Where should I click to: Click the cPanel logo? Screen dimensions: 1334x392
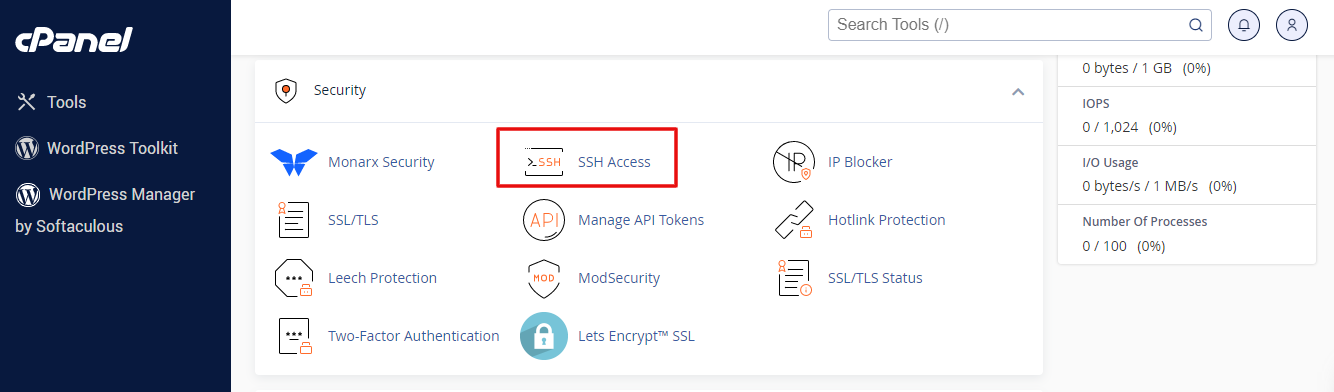[x=74, y=40]
